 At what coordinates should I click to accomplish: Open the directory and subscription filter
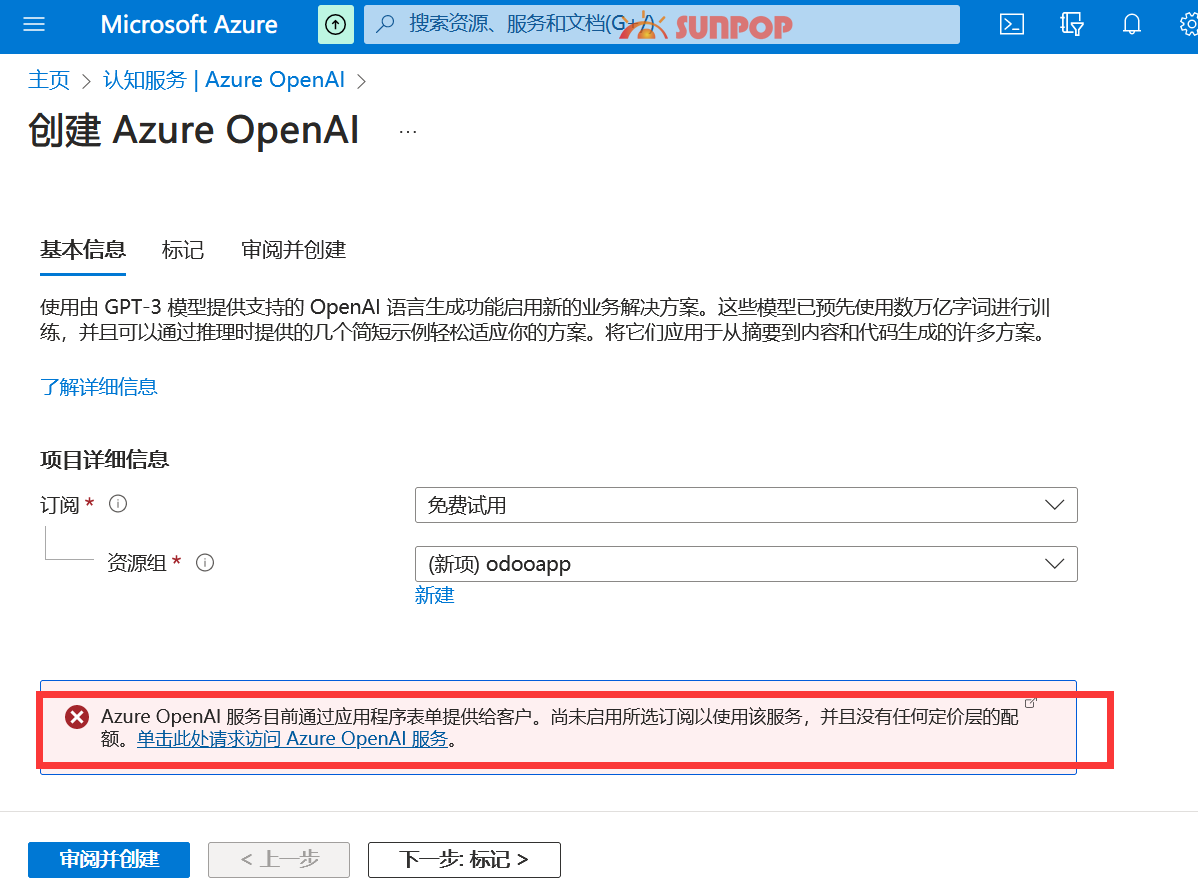point(1071,25)
